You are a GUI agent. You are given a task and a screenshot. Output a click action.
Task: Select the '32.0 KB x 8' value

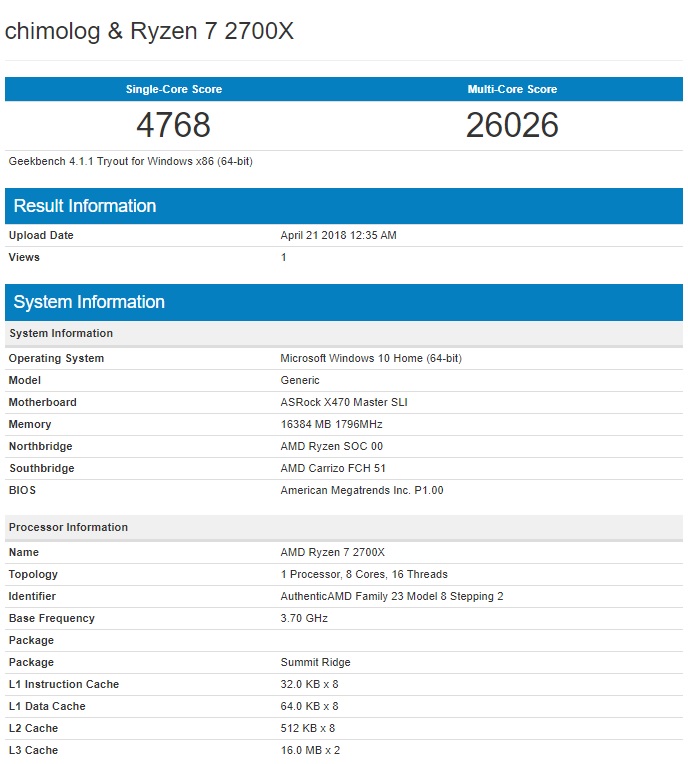(x=309, y=684)
